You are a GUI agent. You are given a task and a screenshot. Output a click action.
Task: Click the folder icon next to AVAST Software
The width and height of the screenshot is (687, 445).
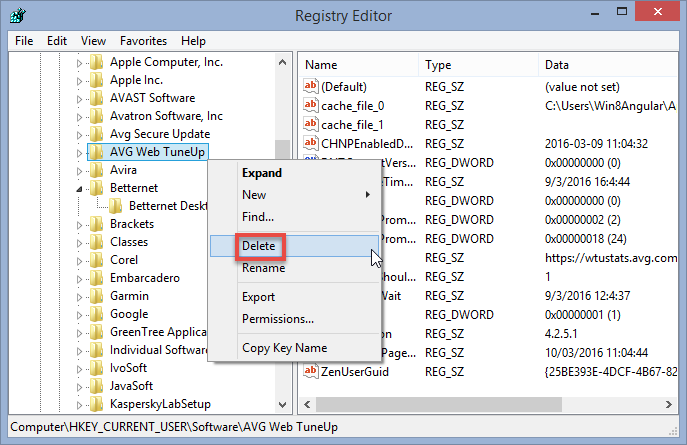96,98
